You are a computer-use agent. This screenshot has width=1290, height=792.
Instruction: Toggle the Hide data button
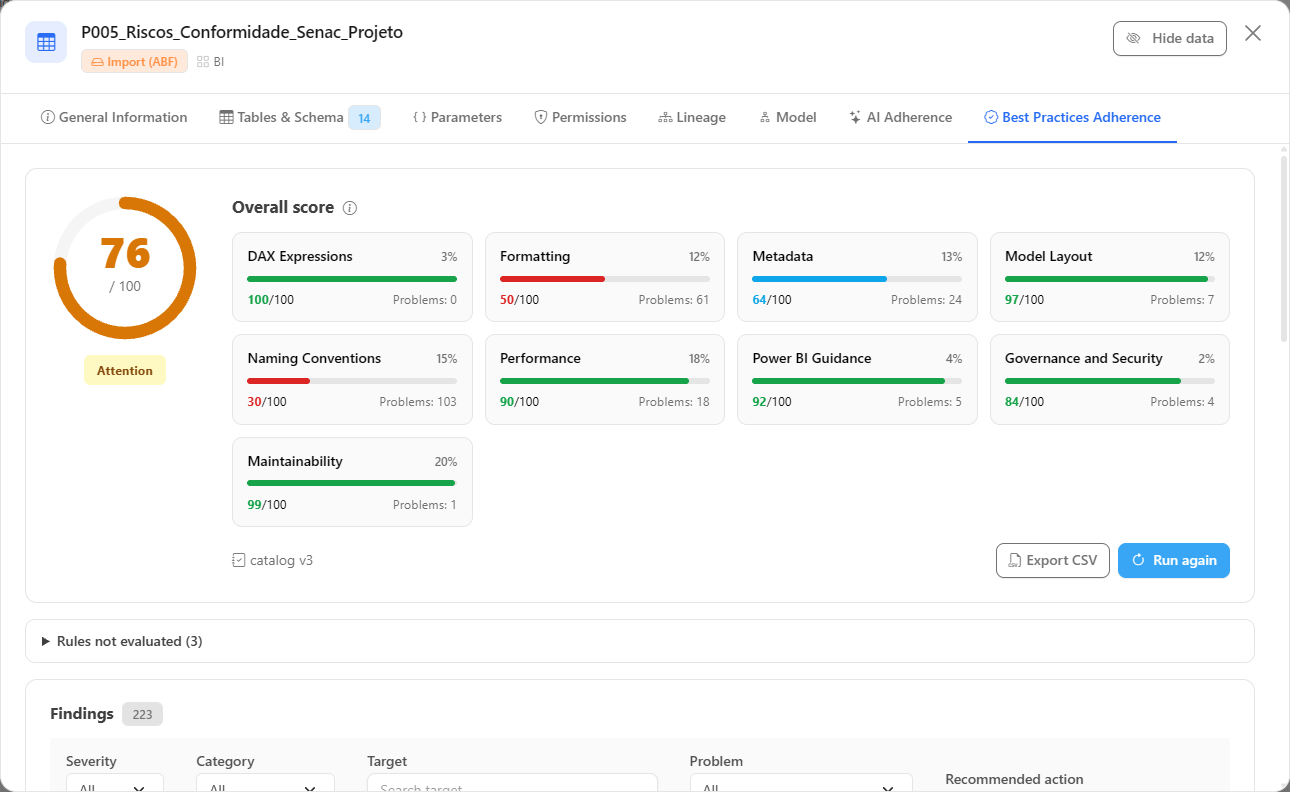pyautogui.click(x=1170, y=38)
